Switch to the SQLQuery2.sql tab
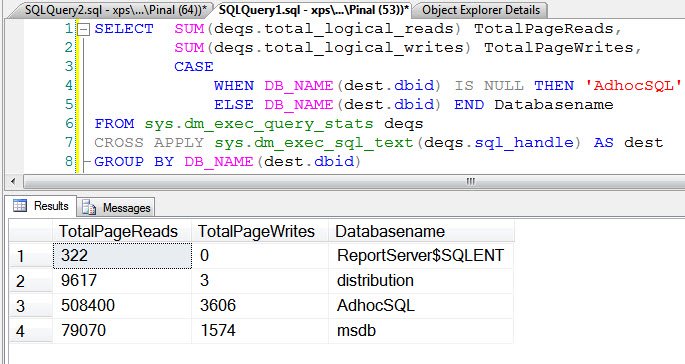Viewport: 685px width, 364px height. tap(114, 10)
